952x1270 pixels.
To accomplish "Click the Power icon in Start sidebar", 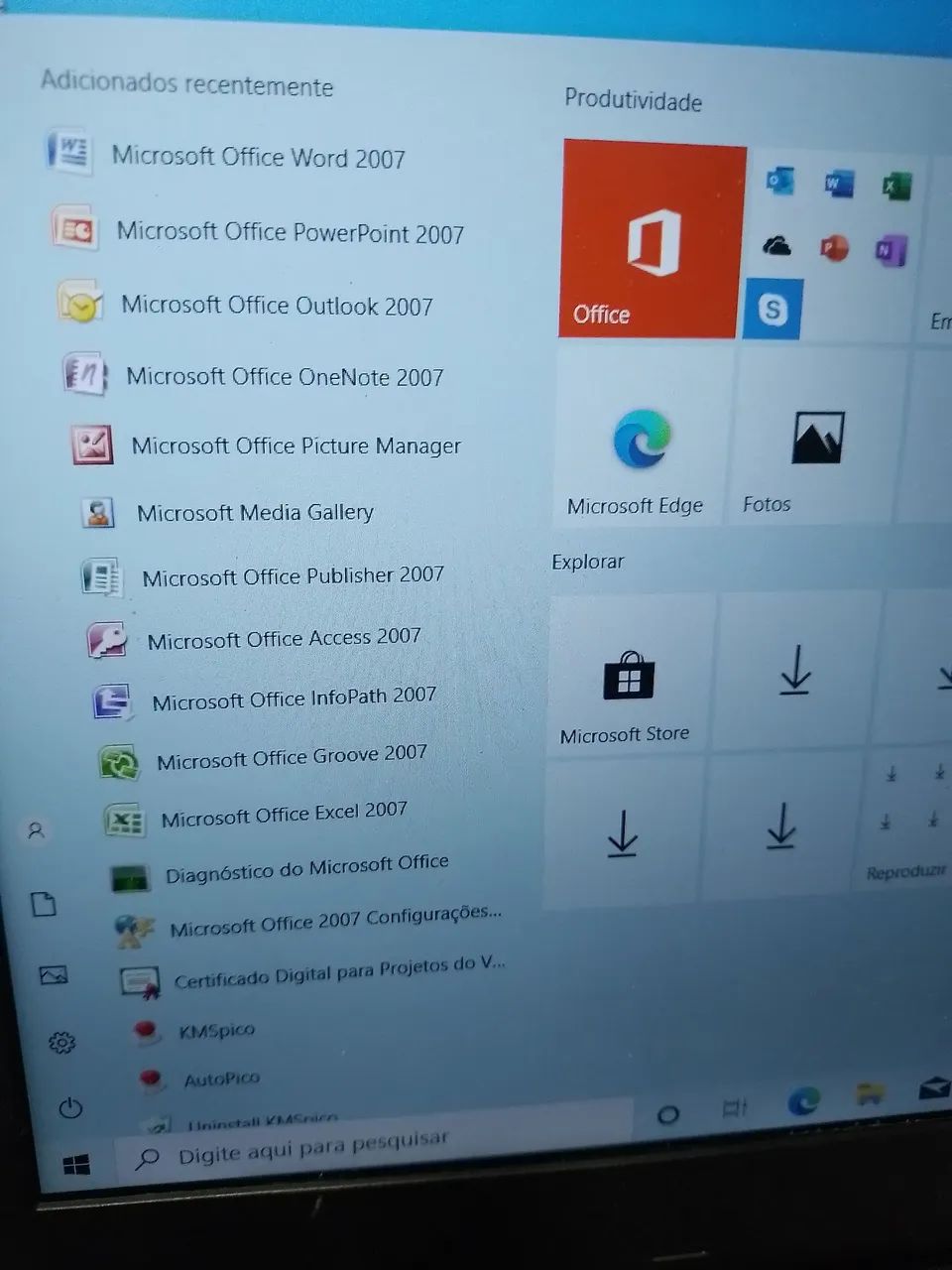I will tap(70, 1107).
